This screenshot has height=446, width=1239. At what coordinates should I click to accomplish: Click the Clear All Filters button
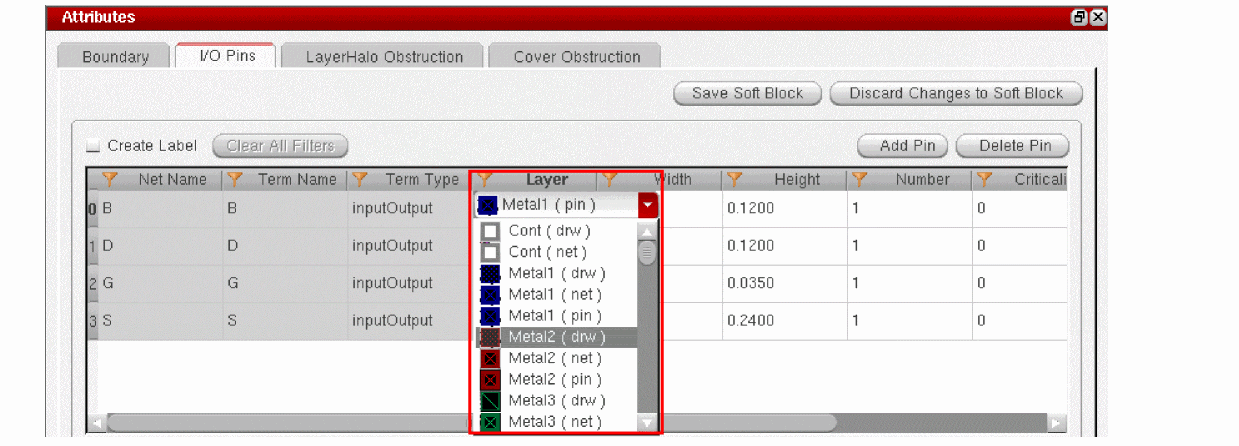coord(280,146)
